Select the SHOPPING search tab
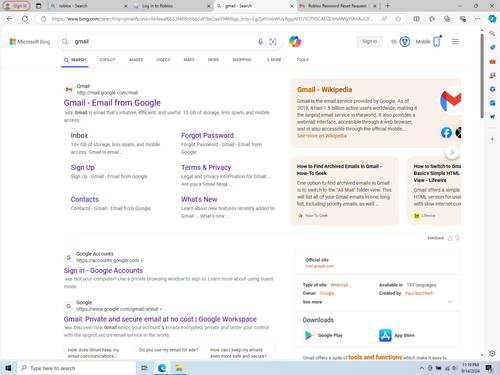 (x=242, y=60)
